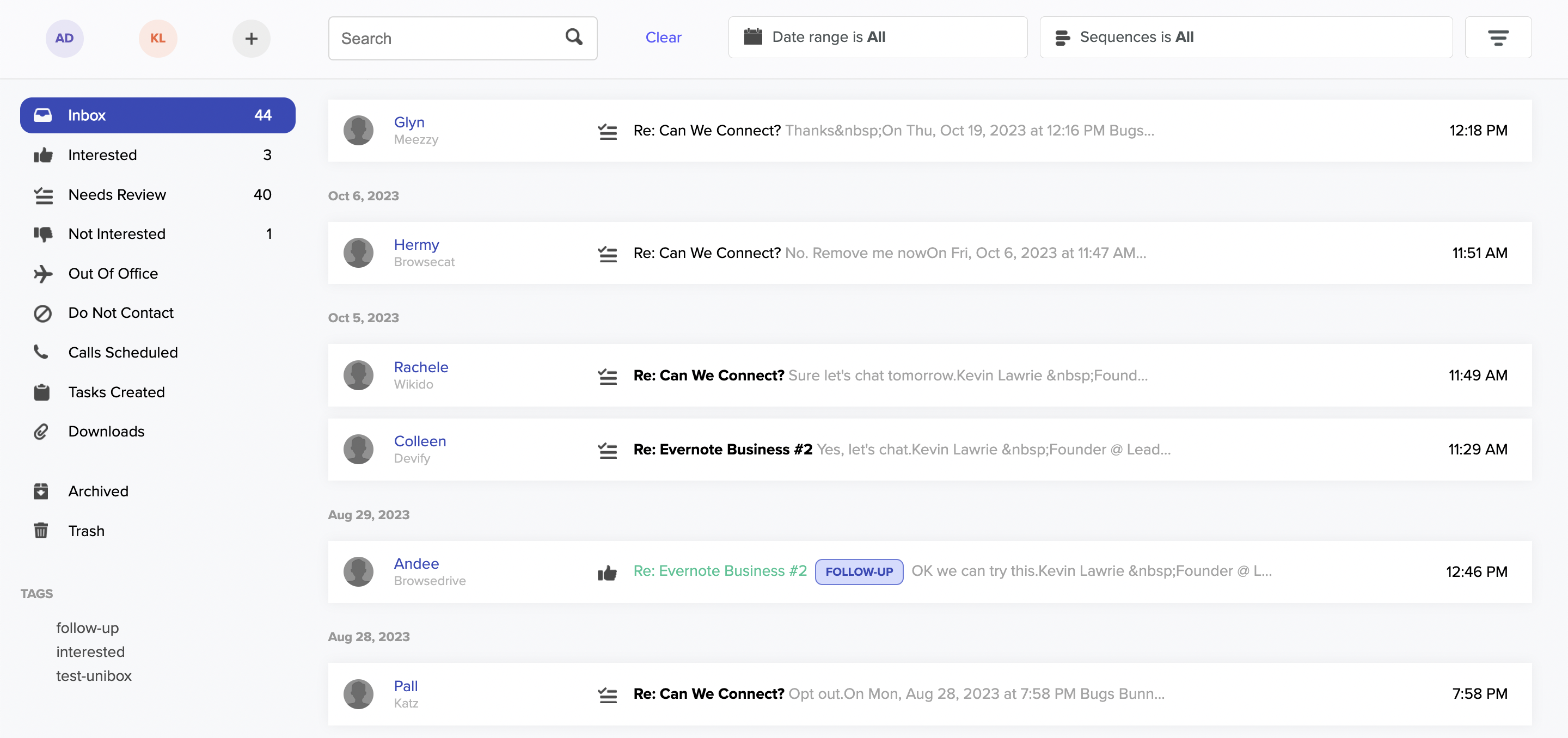Image resolution: width=1568 pixels, height=738 pixels.
Task: Open Andee's Re: Evernote Business #2 subject
Action: pos(719,571)
